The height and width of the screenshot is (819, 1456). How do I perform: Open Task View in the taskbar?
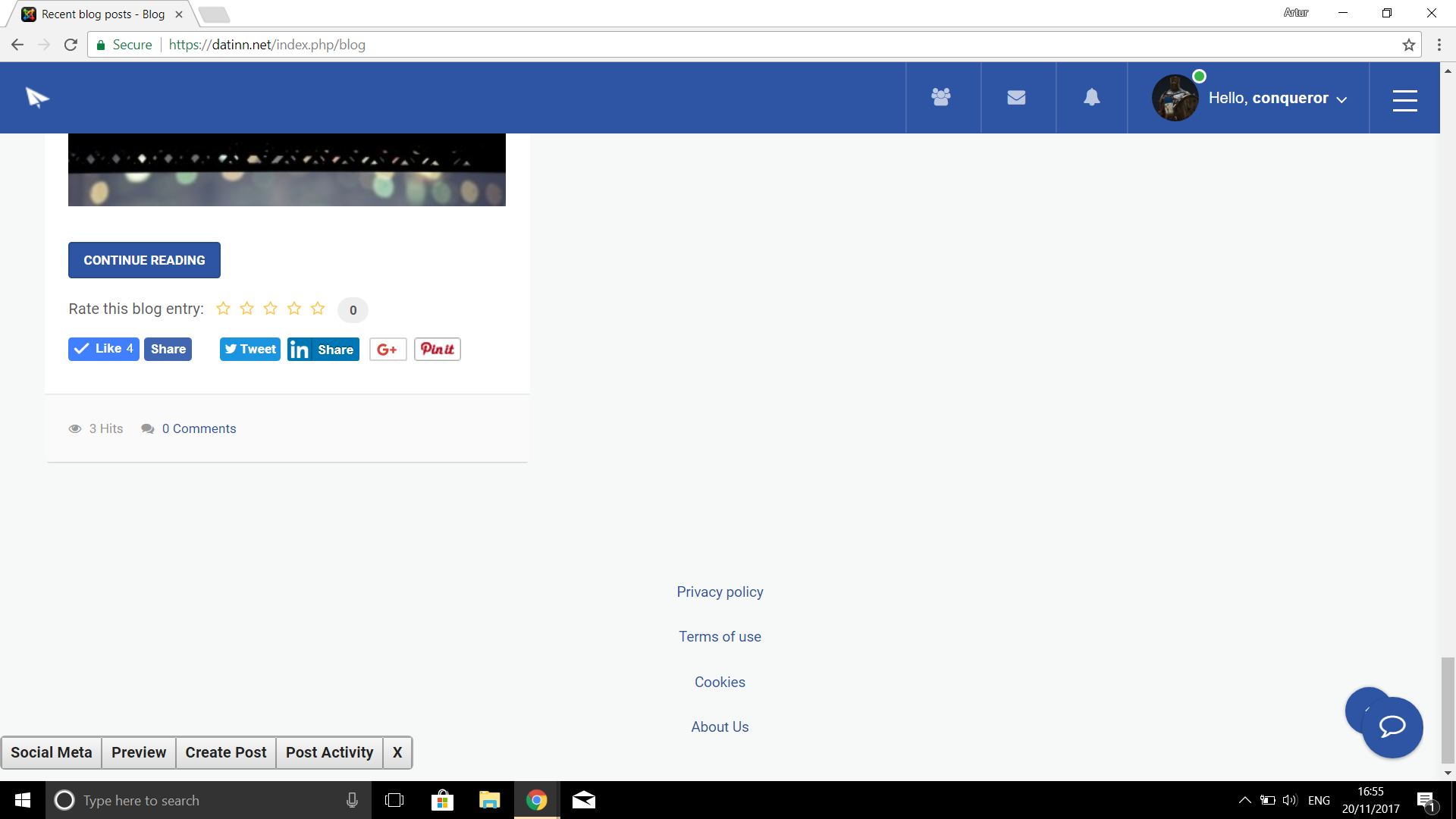pyautogui.click(x=394, y=800)
